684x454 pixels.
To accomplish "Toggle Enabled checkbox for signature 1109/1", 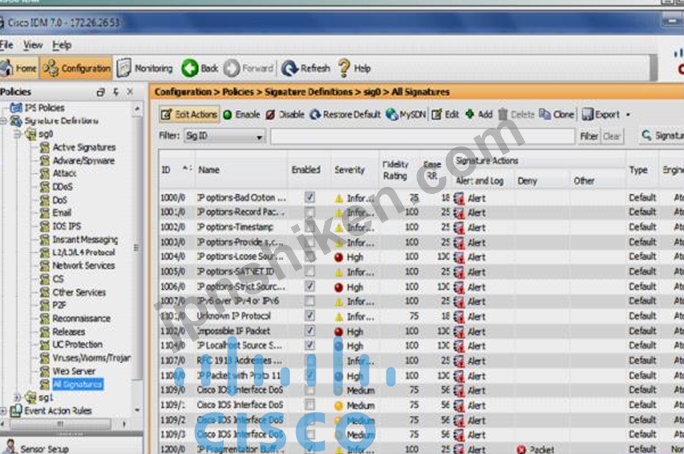I will coord(309,405).
